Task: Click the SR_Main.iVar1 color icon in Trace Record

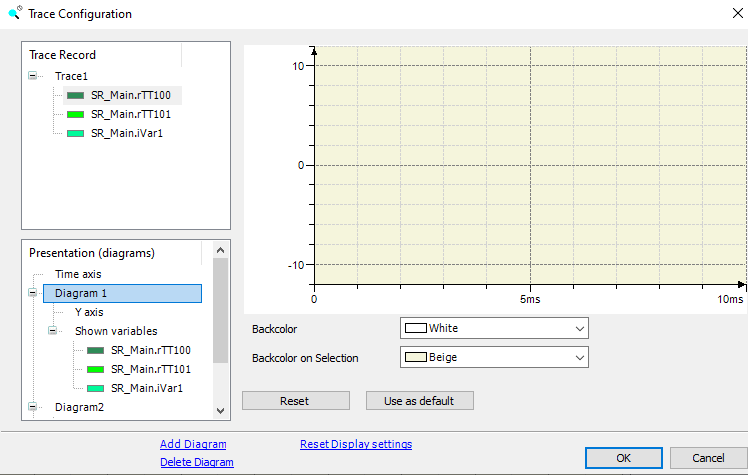Action: (x=75, y=133)
